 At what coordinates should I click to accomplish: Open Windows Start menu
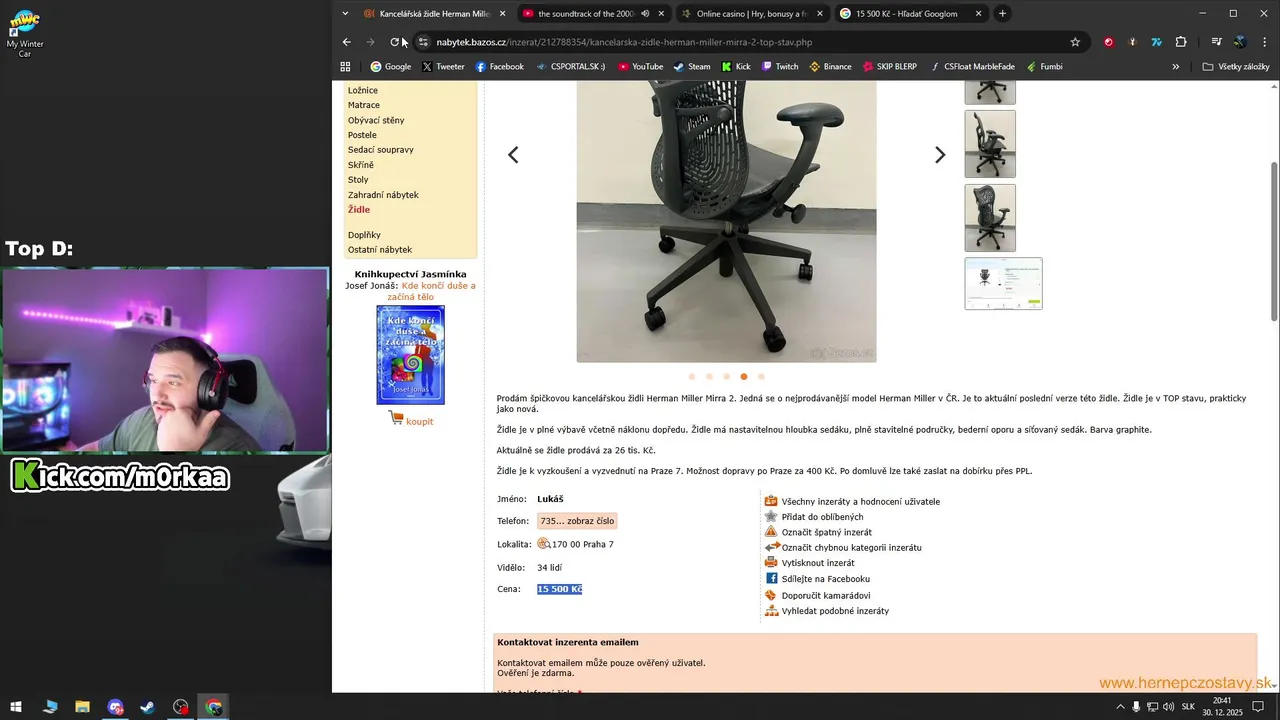coord(17,707)
